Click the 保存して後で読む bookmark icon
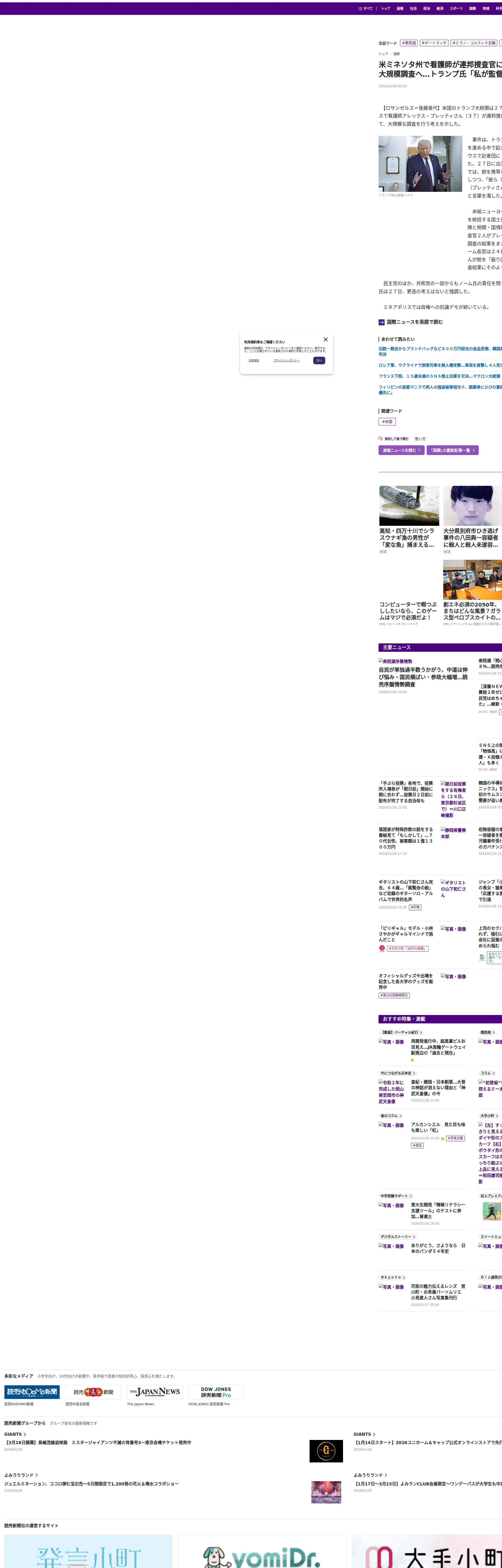 (381, 438)
